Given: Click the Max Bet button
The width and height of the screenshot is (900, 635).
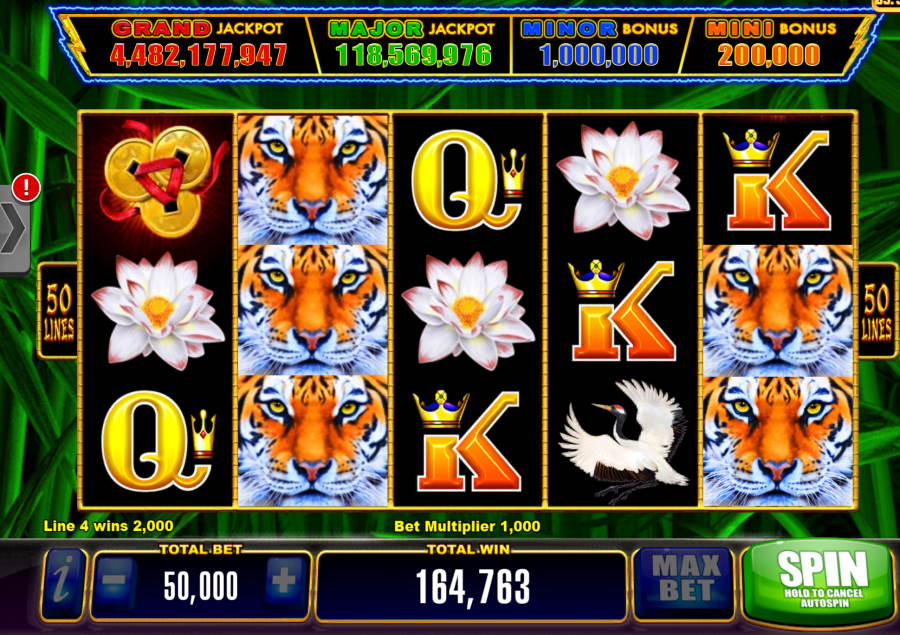Looking at the screenshot, I should pos(686,580).
